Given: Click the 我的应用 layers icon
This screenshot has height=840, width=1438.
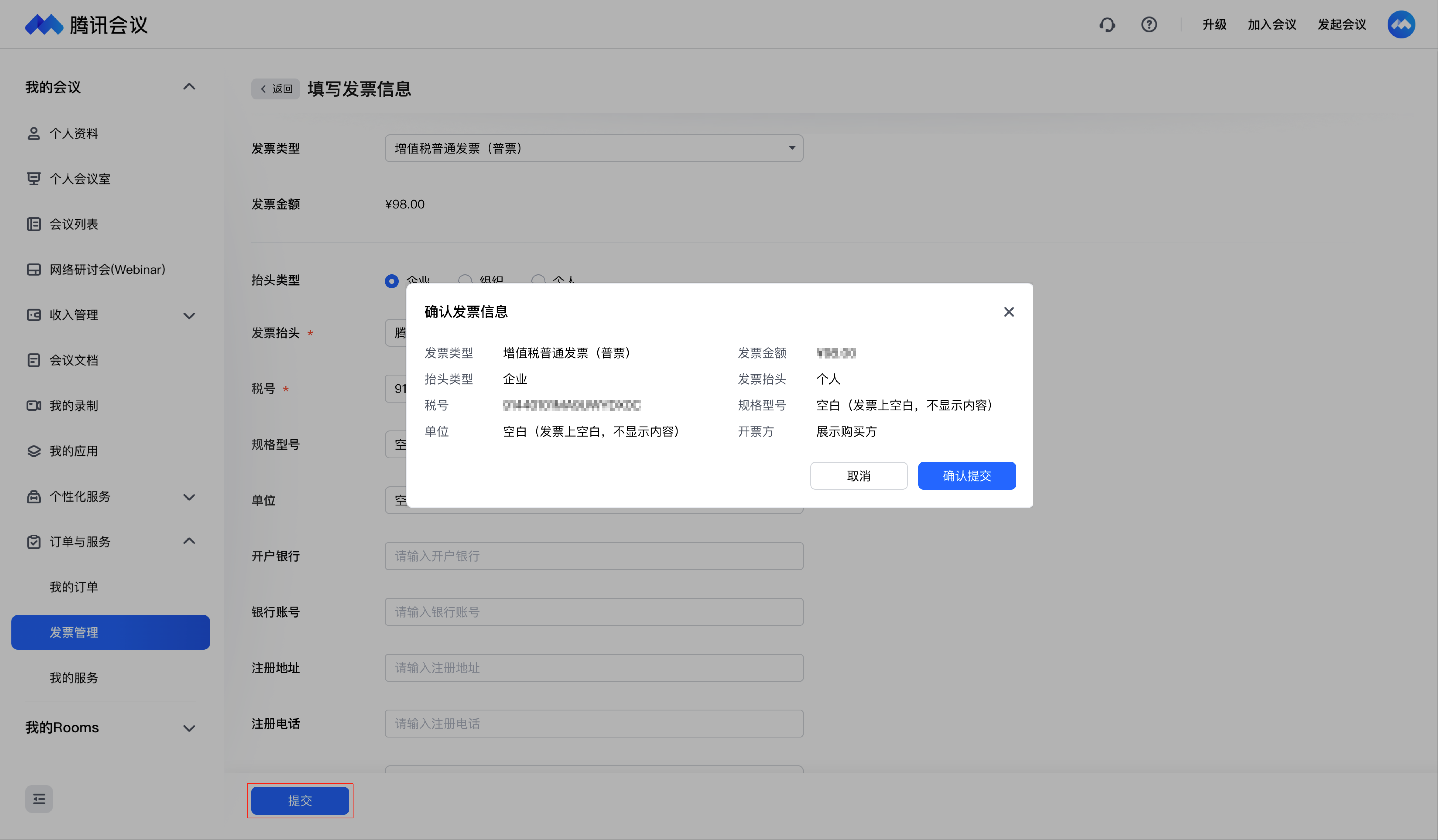Looking at the screenshot, I should coord(34,451).
